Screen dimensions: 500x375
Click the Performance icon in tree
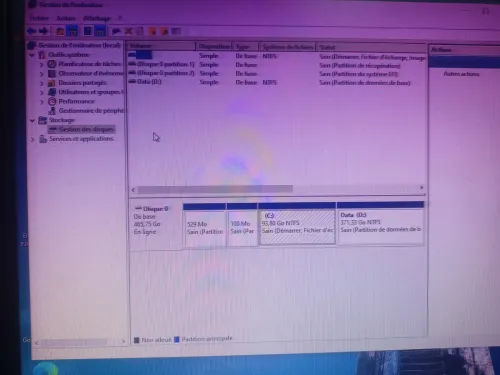click(52, 101)
